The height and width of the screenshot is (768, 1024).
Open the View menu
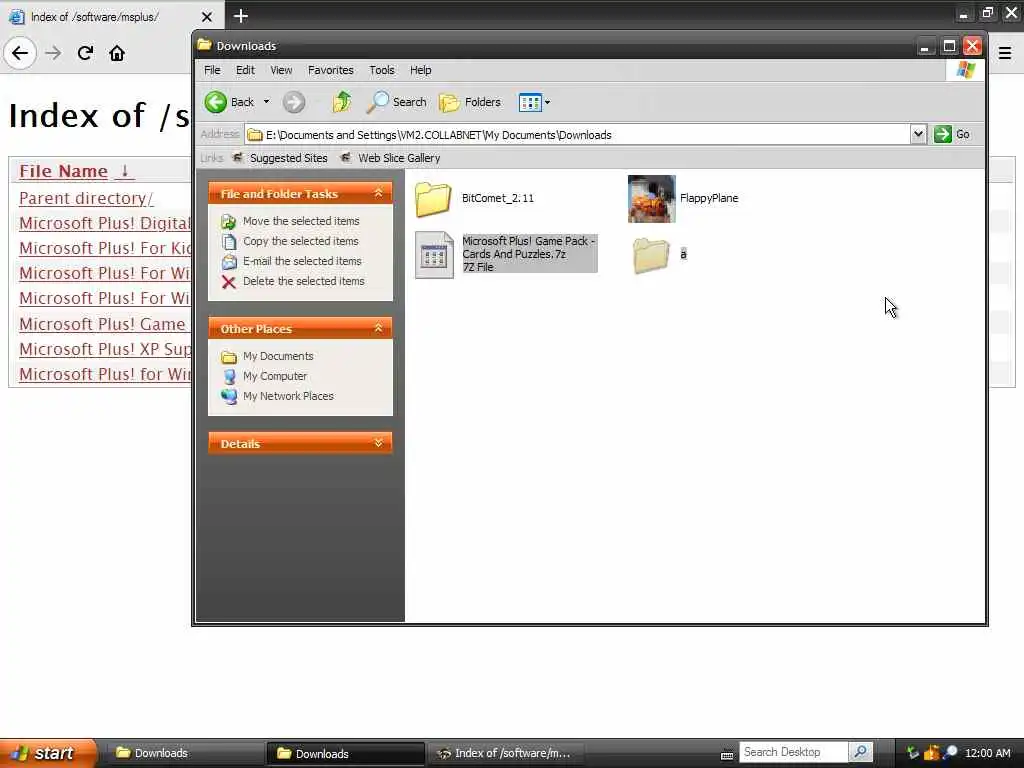[x=281, y=70]
